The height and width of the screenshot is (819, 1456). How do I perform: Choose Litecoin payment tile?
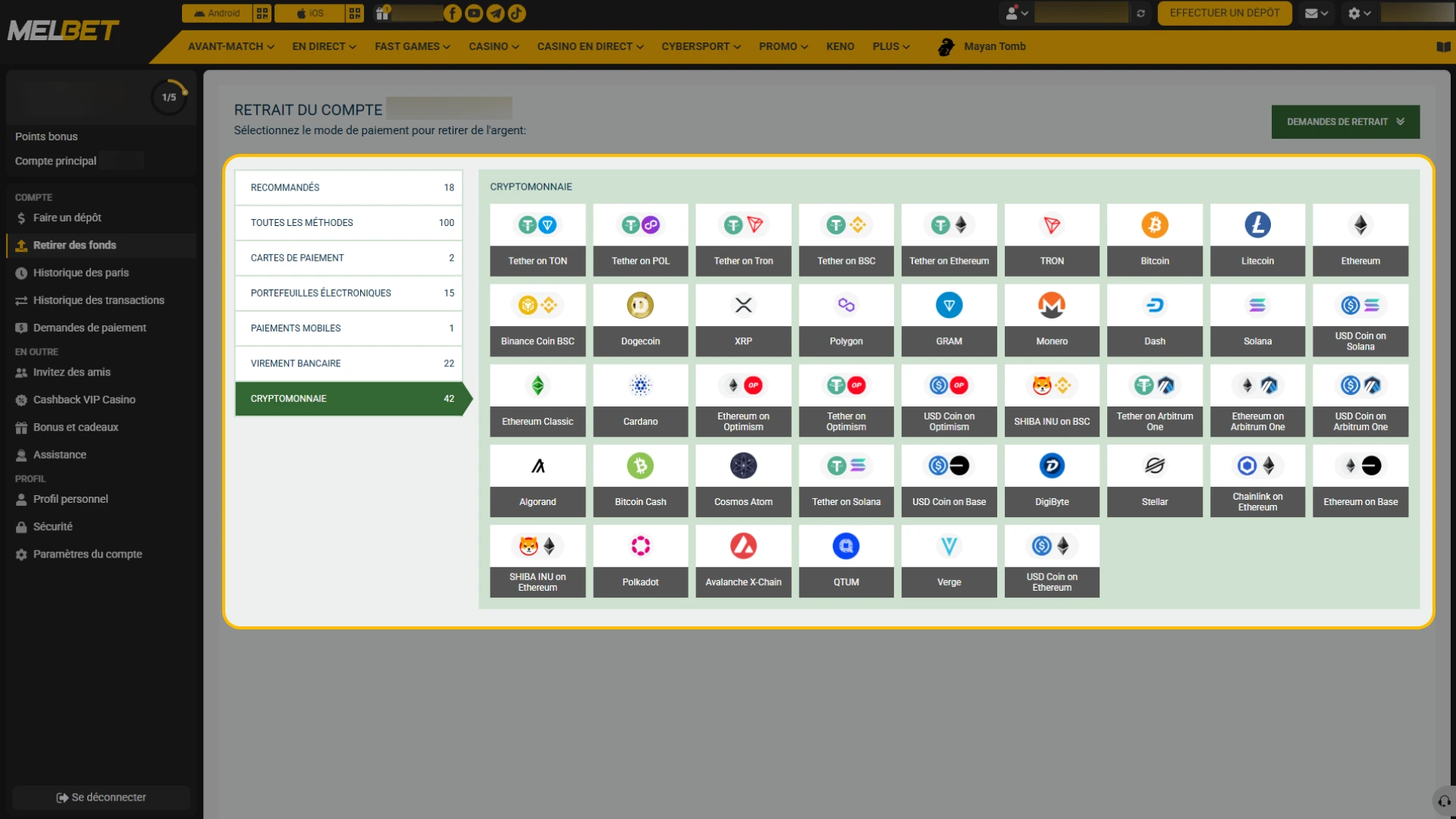(1257, 240)
